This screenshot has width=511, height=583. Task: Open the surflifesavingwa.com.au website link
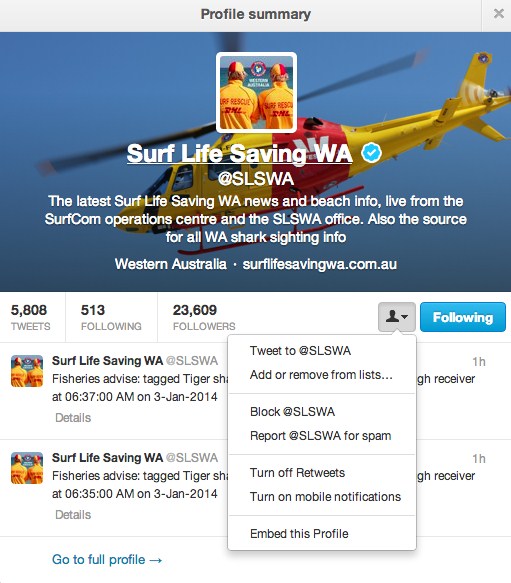coord(319,264)
